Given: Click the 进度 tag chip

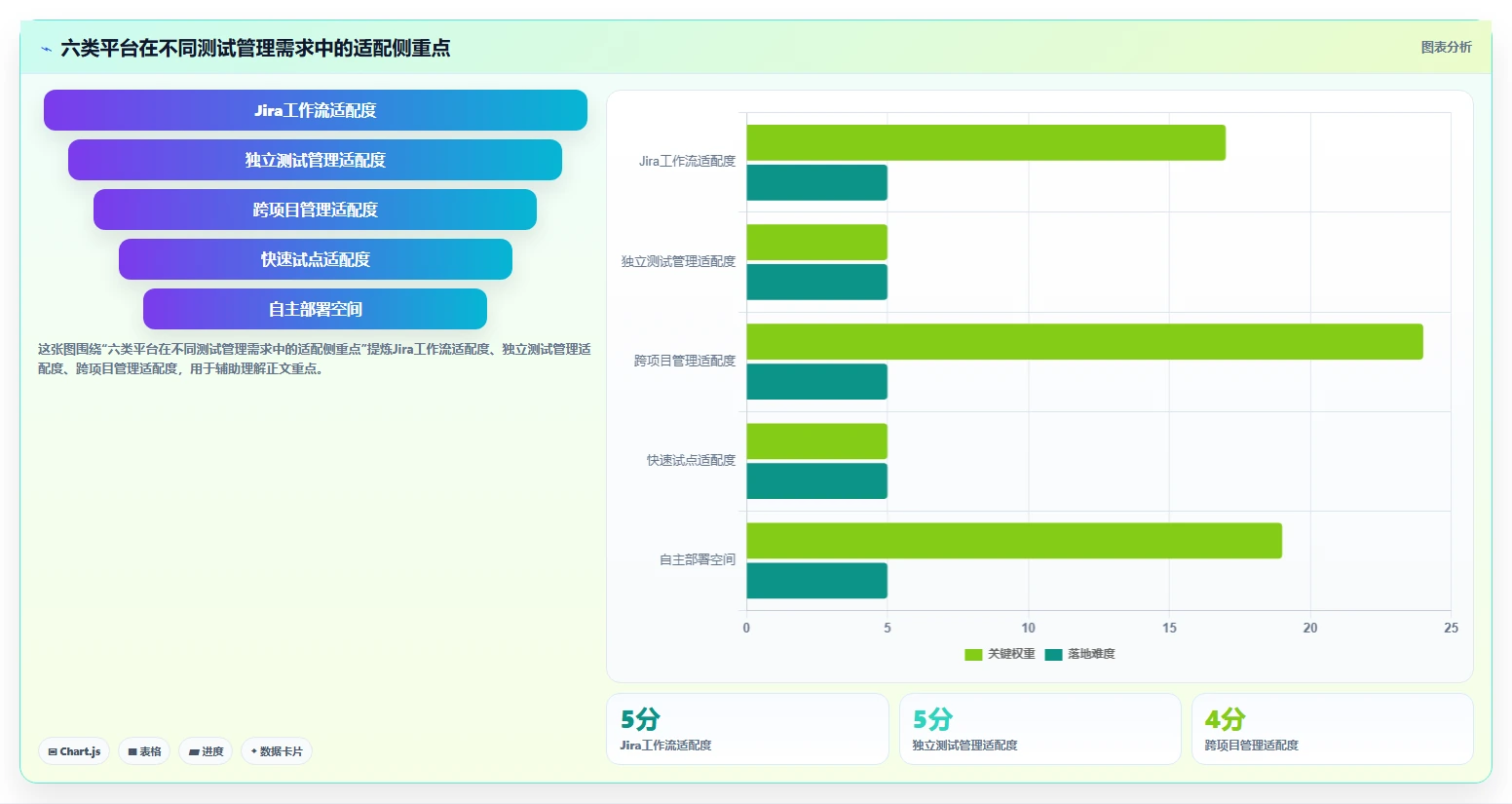Looking at the screenshot, I should tap(206, 751).
